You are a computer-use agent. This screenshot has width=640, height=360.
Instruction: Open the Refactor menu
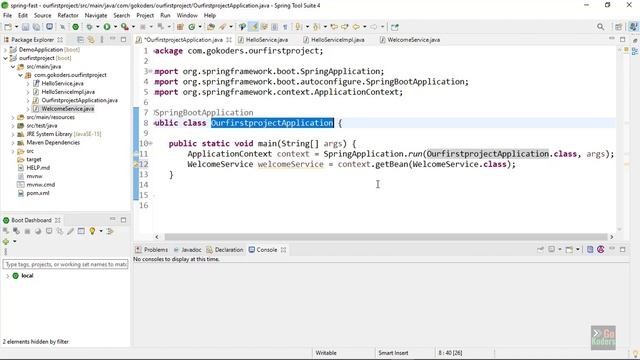point(68,15)
